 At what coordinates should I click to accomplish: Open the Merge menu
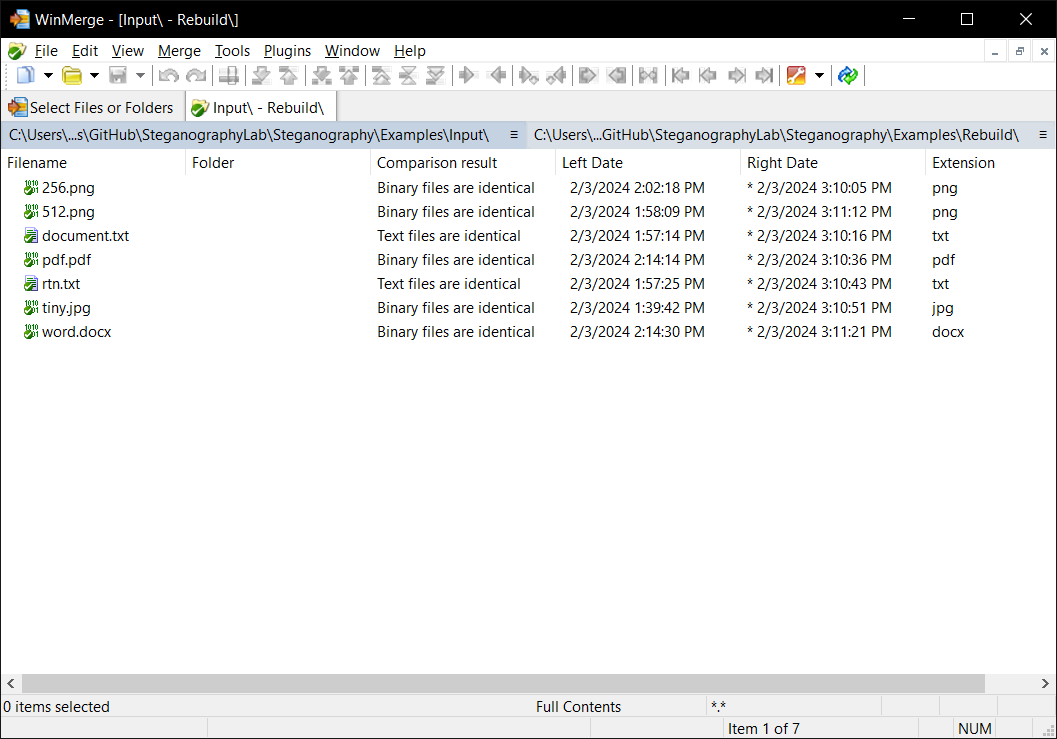[179, 51]
